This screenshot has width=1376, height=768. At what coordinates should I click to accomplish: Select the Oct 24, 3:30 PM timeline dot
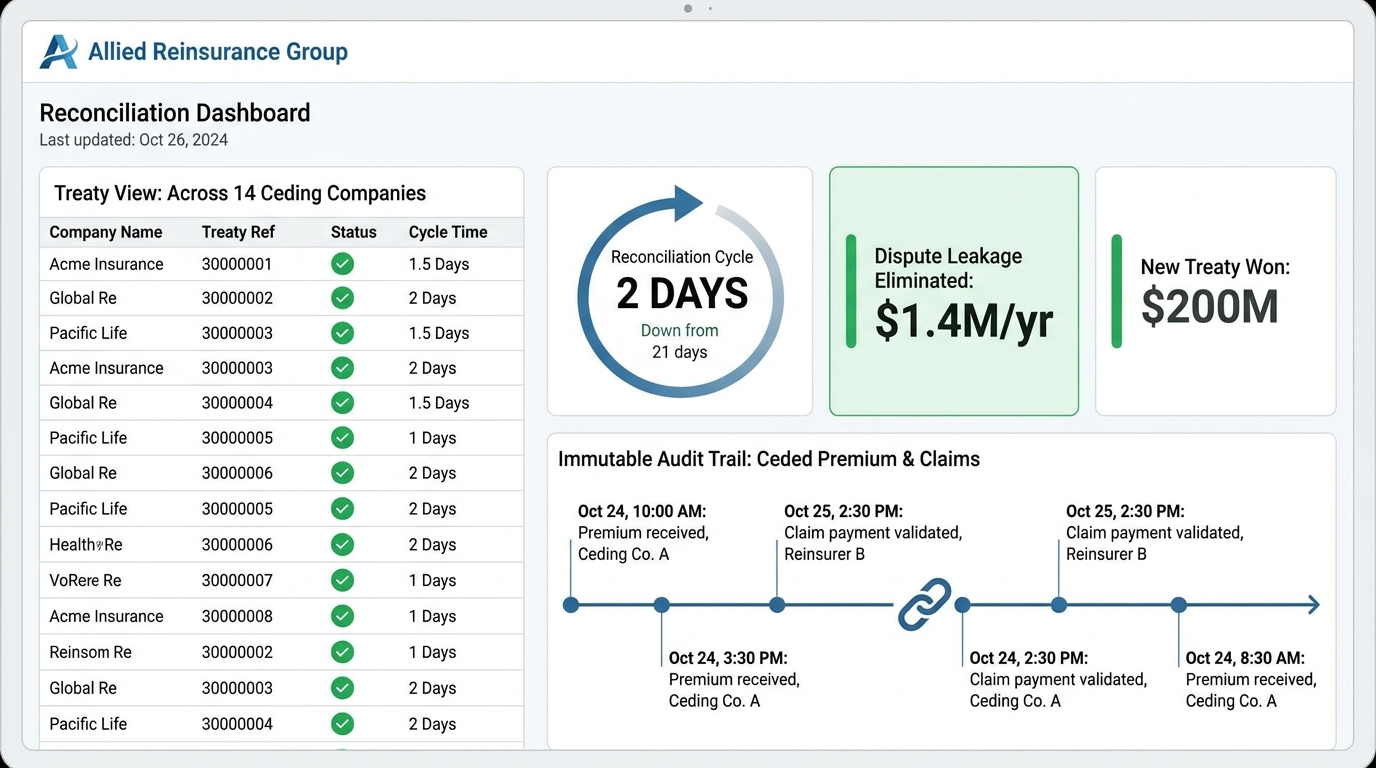click(662, 605)
